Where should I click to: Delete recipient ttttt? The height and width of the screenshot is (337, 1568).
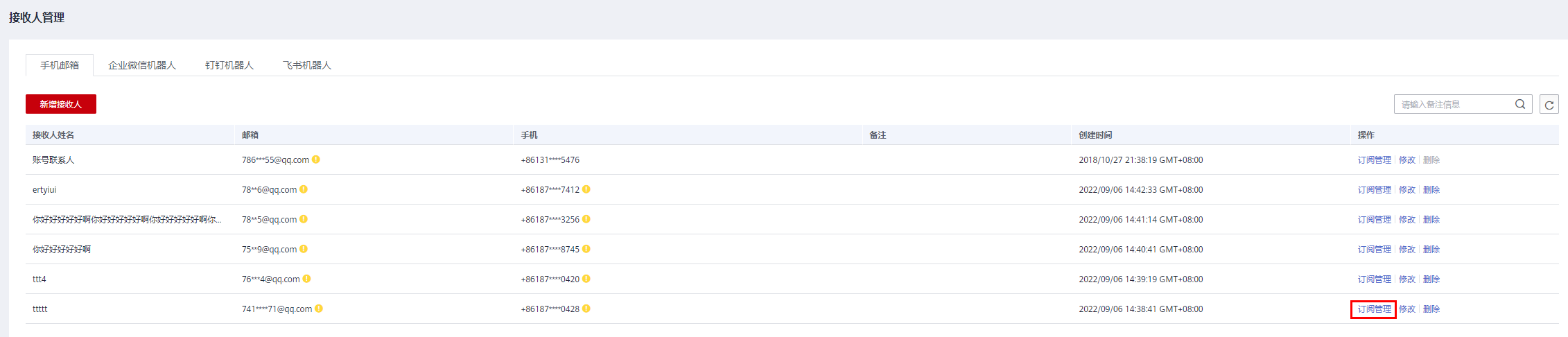point(1431,309)
